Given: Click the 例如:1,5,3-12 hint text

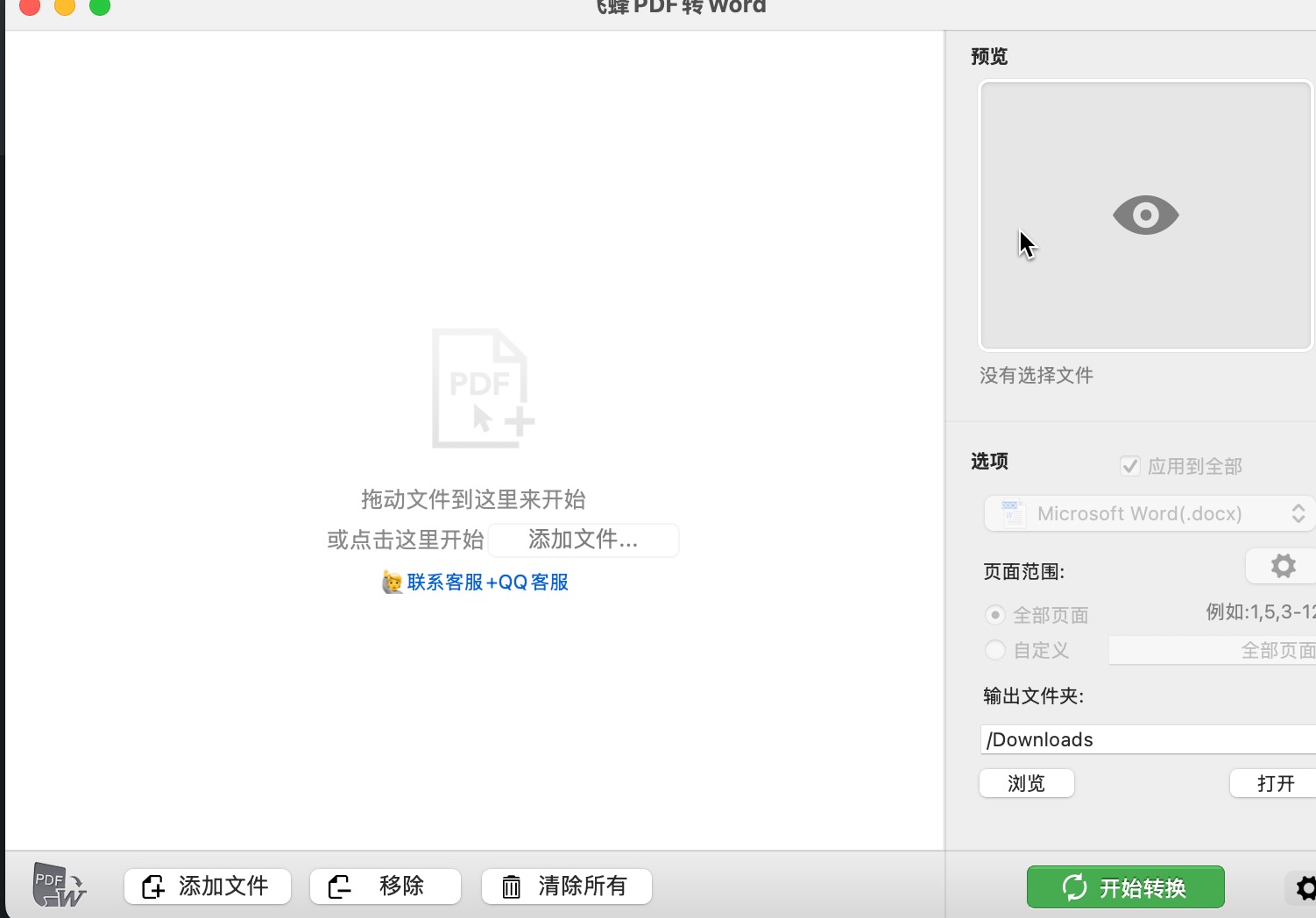Looking at the screenshot, I should tap(1261, 611).
